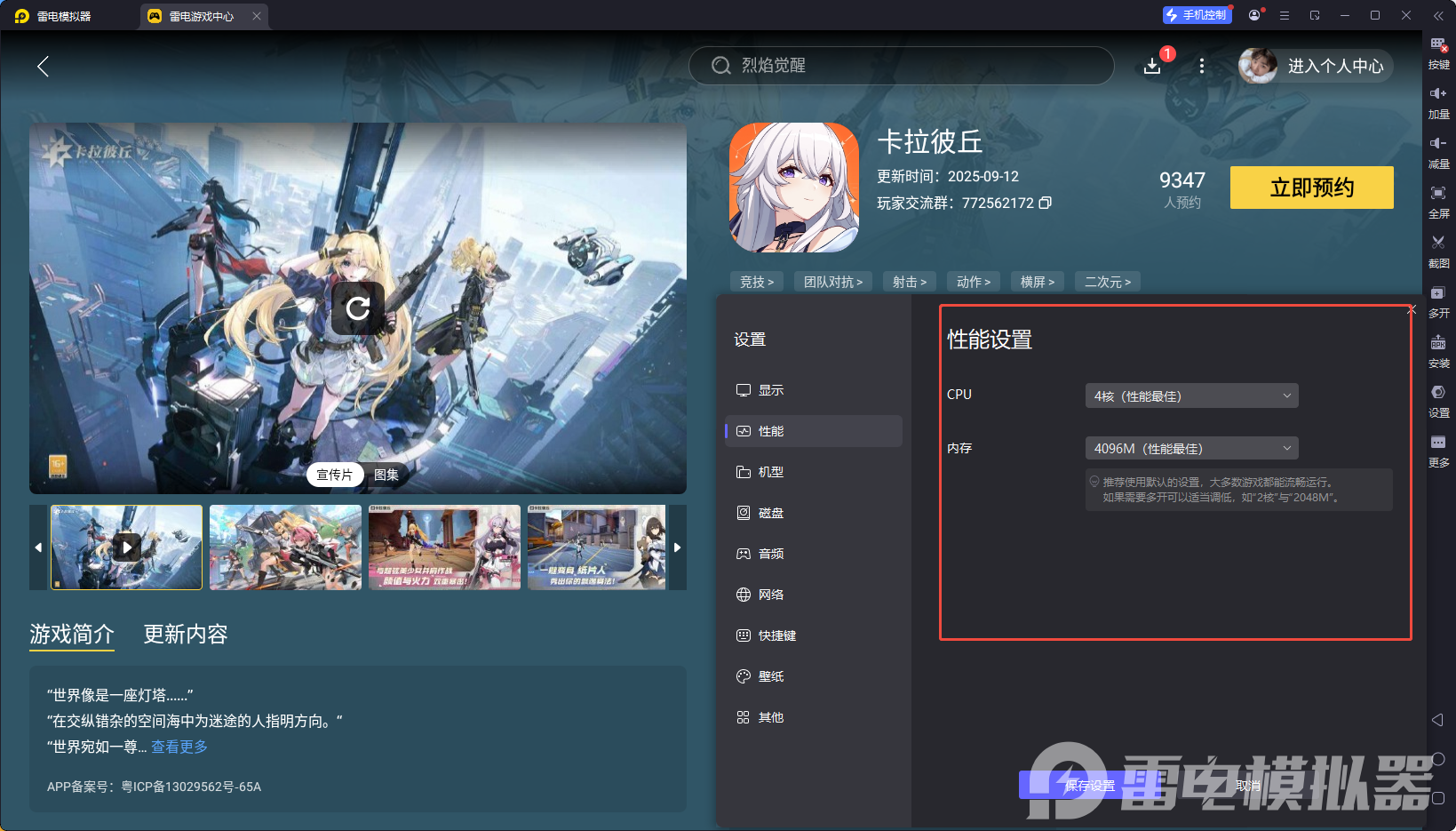The image size is (1456, 831).
Task: Switch to fullscreen mode (全屏)
Action: [1439, 201]
